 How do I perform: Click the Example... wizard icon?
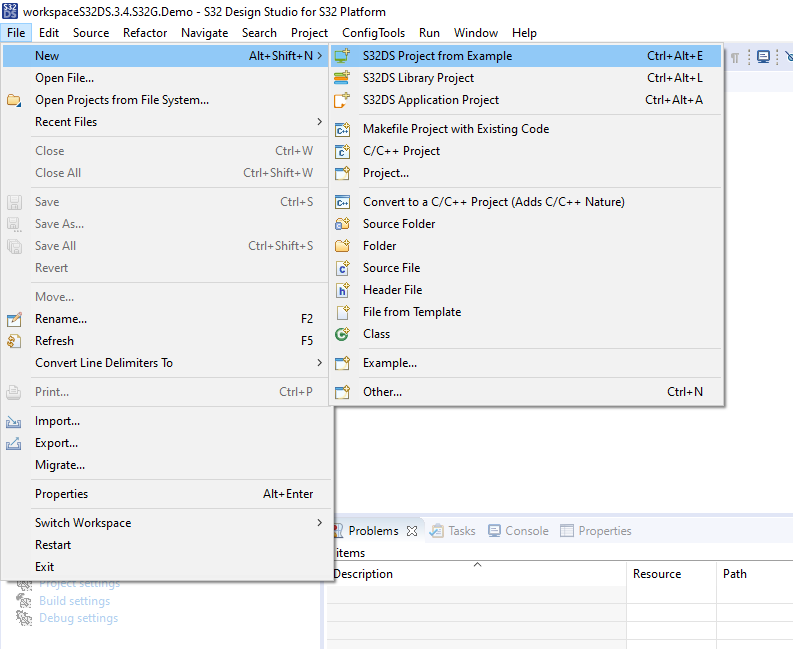point(342,363)
